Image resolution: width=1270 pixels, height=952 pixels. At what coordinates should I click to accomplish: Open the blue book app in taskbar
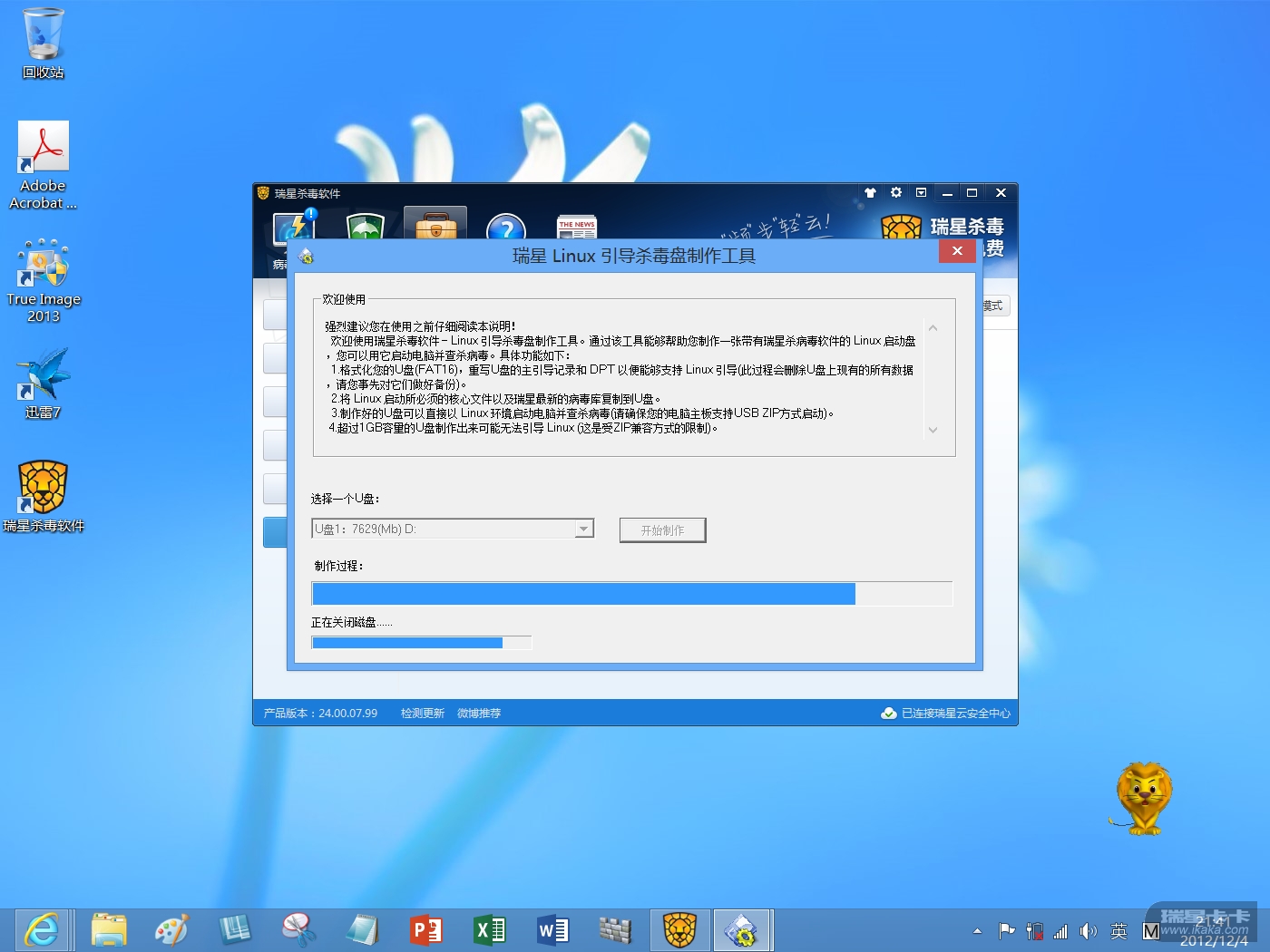(235, 930)
